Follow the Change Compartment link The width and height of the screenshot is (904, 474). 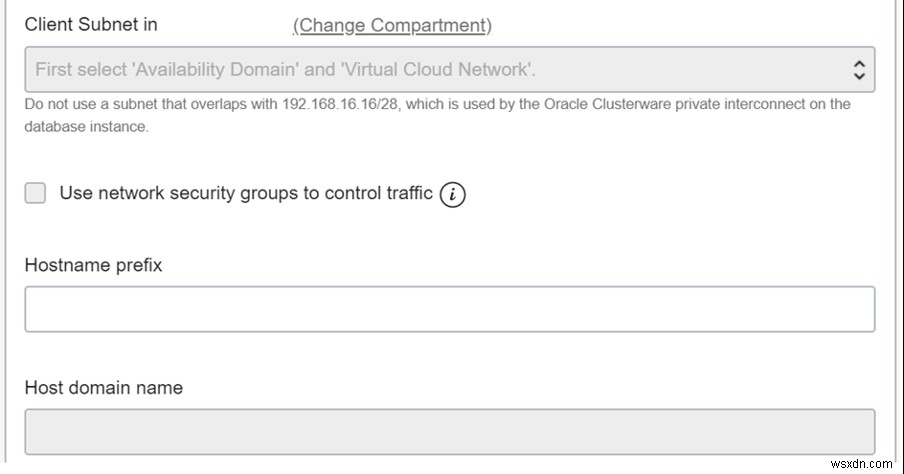tap(392, 25)
